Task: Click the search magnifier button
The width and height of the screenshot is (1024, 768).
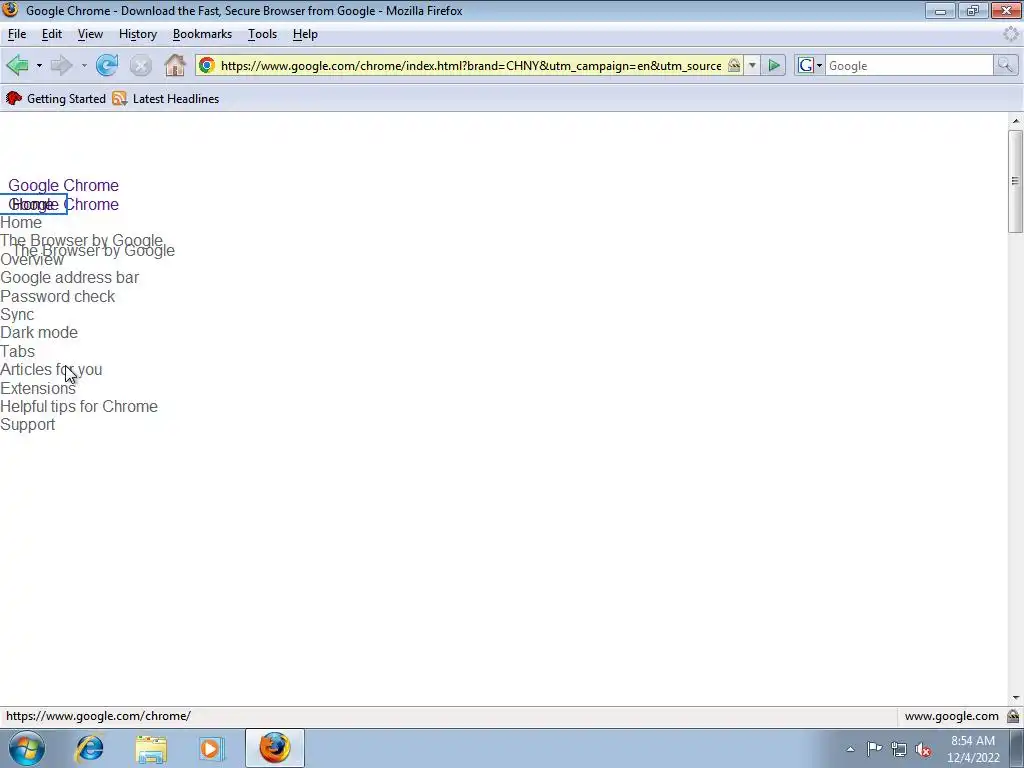Action: point(1005,65)
